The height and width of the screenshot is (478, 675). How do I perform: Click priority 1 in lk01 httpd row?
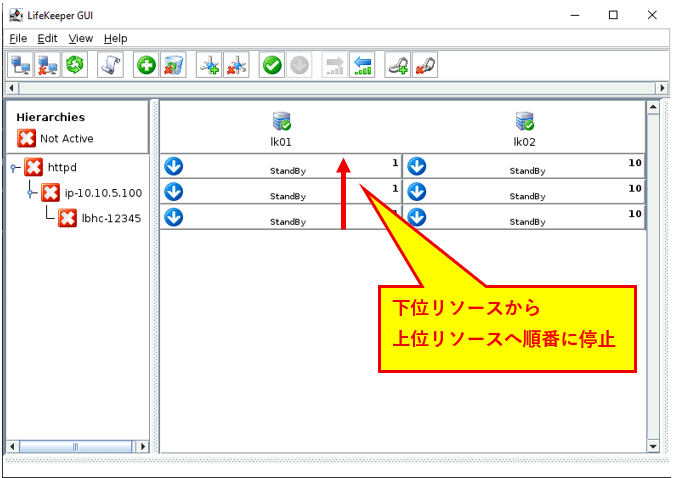point(395,162)
